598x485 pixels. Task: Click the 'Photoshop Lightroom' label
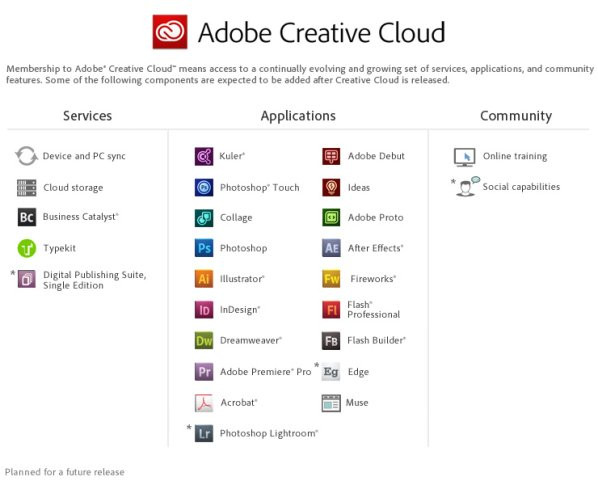tap(269, 434)
